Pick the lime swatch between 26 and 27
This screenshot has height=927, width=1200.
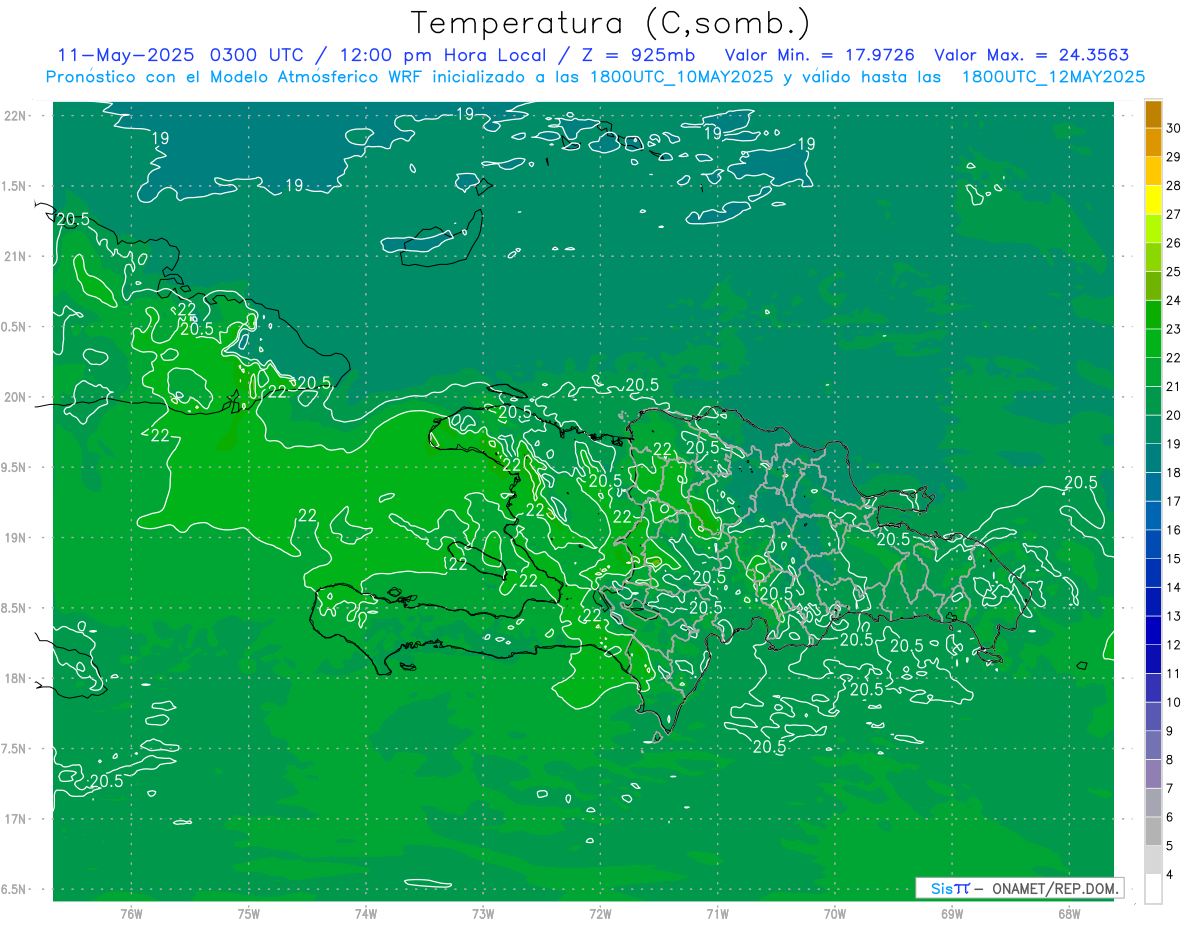1153,228
